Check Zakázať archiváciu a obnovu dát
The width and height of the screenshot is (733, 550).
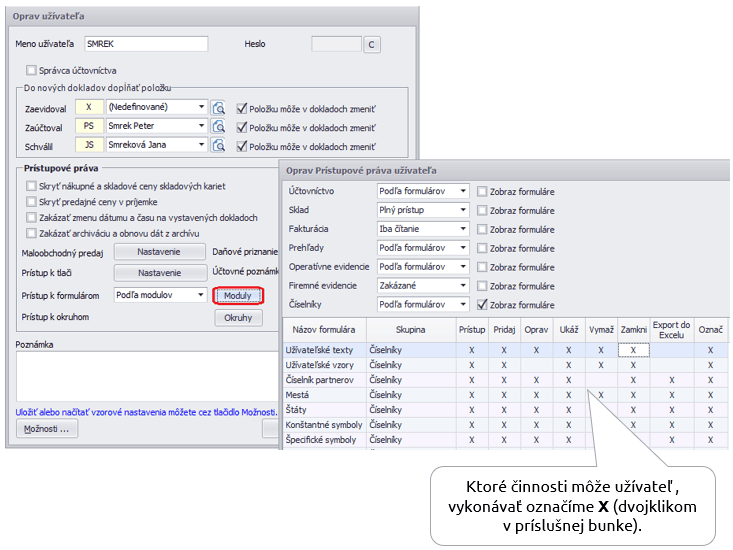point(31,233)
